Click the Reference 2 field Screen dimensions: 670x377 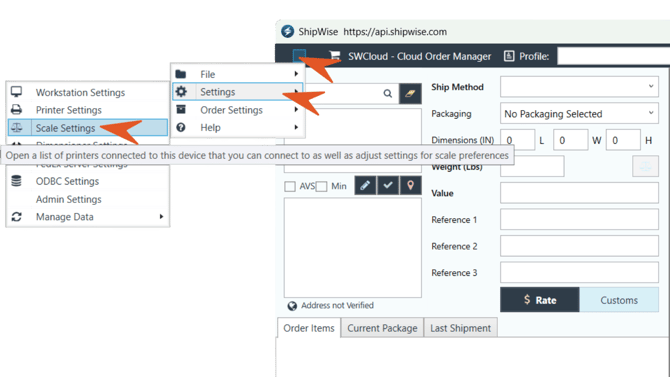point(579,246)
